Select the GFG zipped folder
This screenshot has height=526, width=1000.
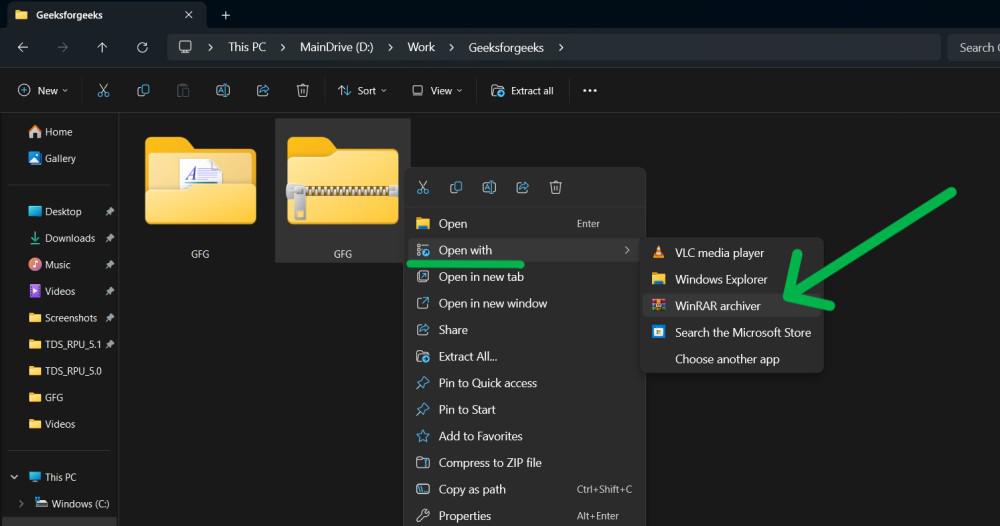(342, 191)
